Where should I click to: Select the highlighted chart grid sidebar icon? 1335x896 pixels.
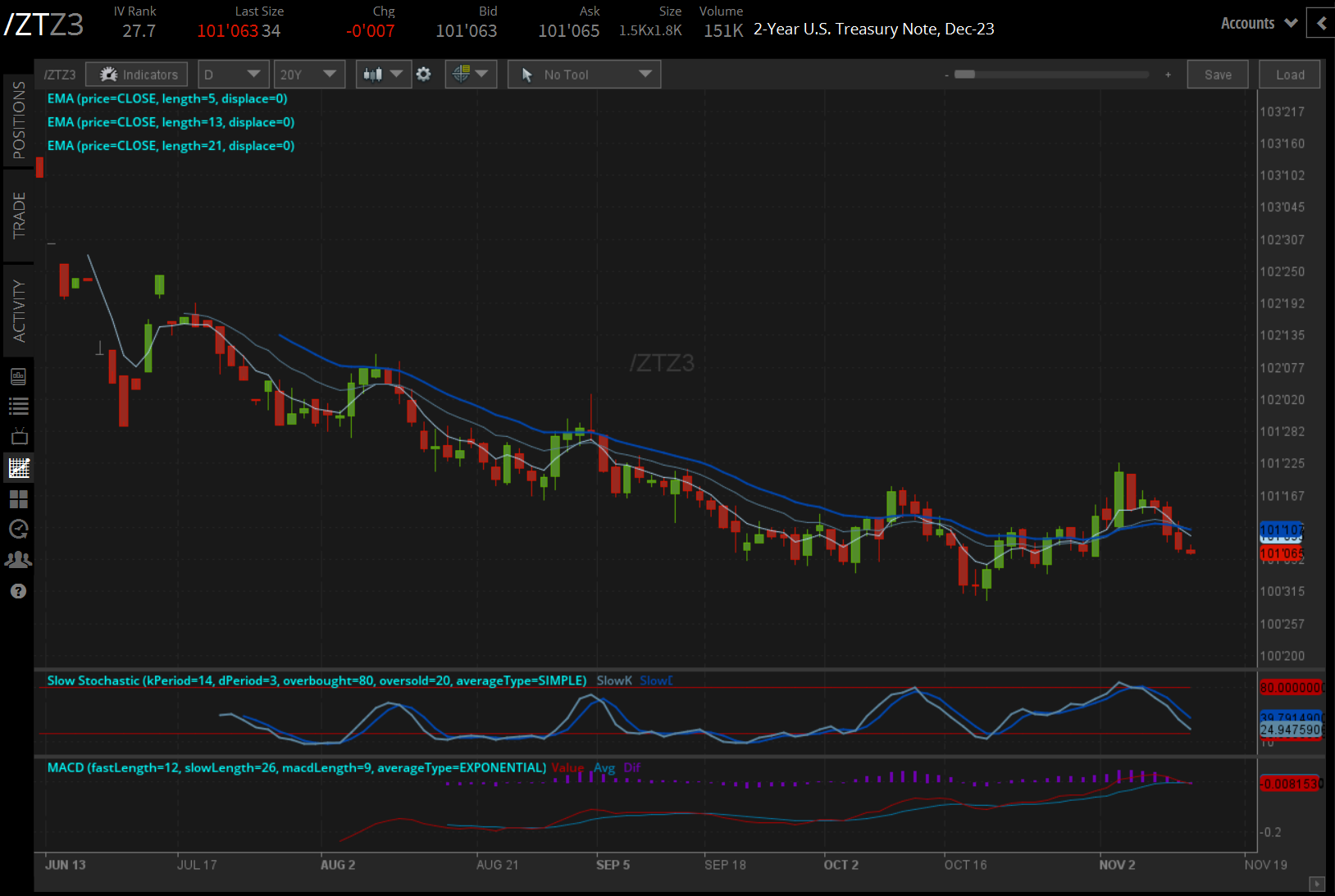(18, 468)
